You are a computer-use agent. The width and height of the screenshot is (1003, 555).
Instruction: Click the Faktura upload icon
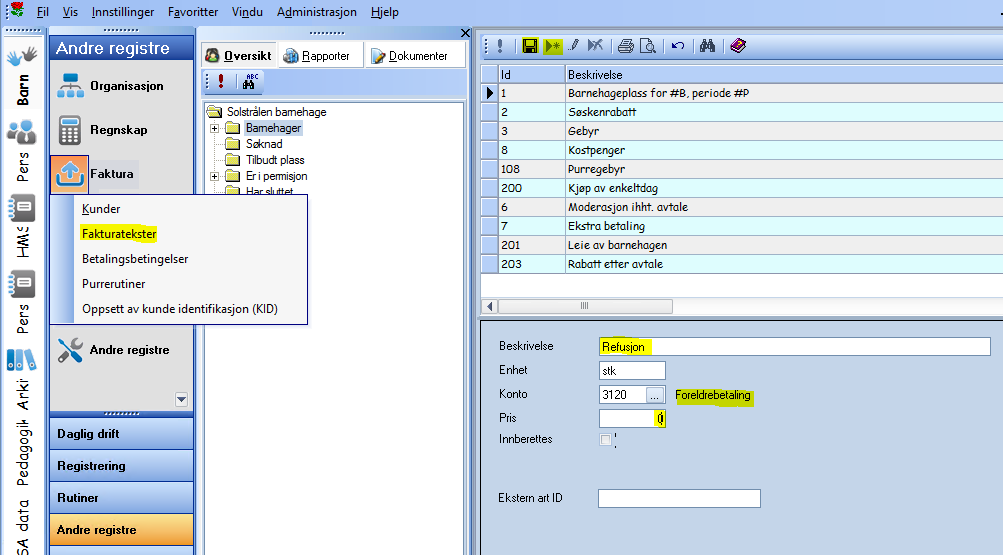70,174
